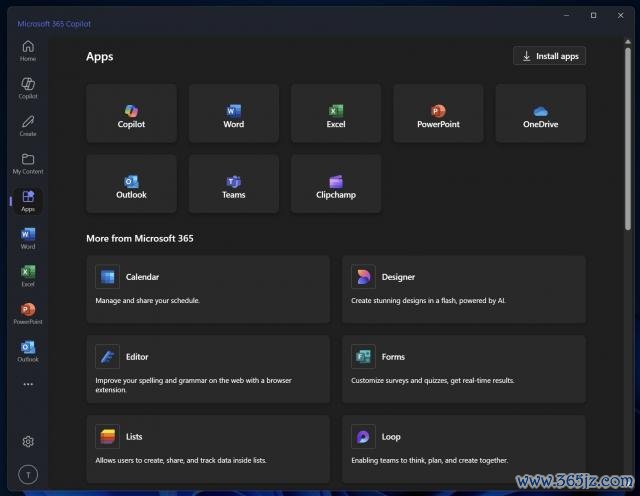
Task: Click the Forms app icon
Action: [363, 356]
